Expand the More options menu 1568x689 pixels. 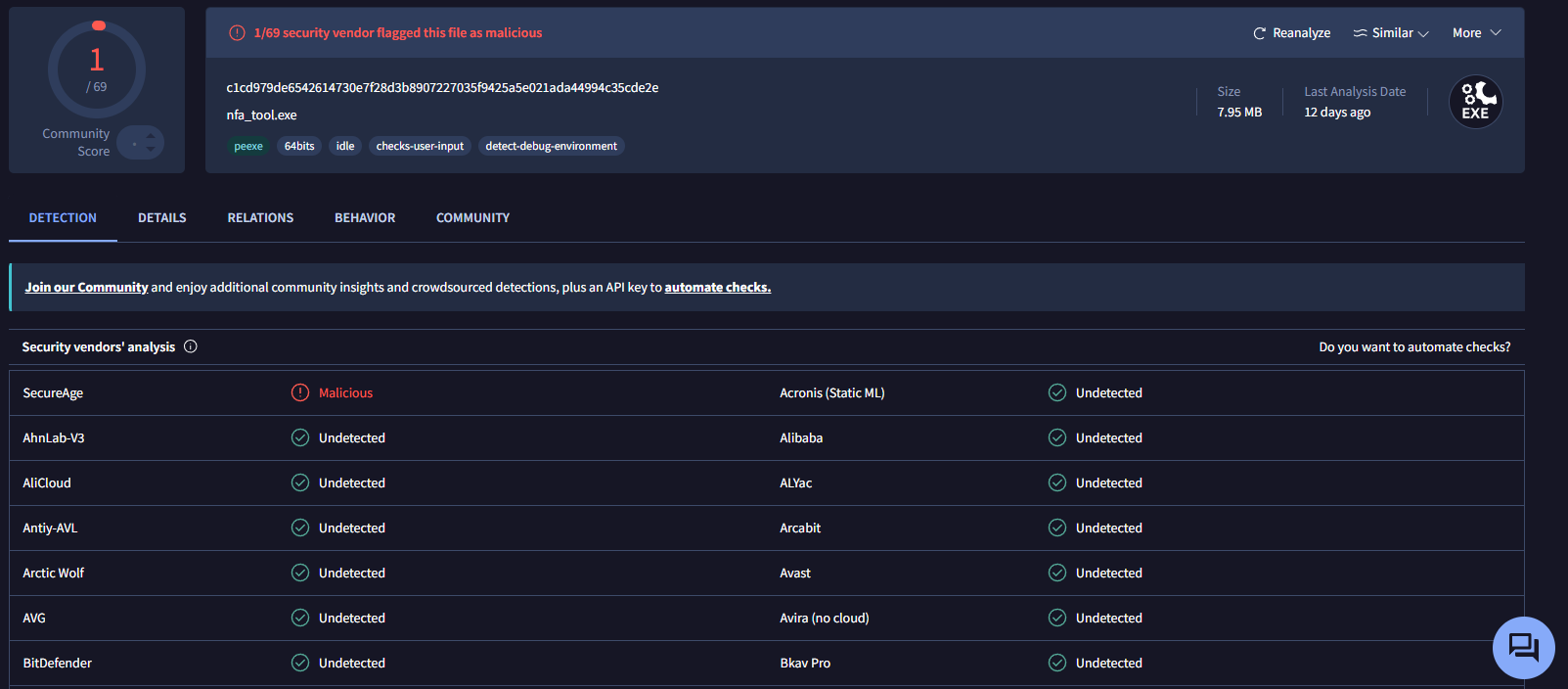click(x=1476, y=33)
